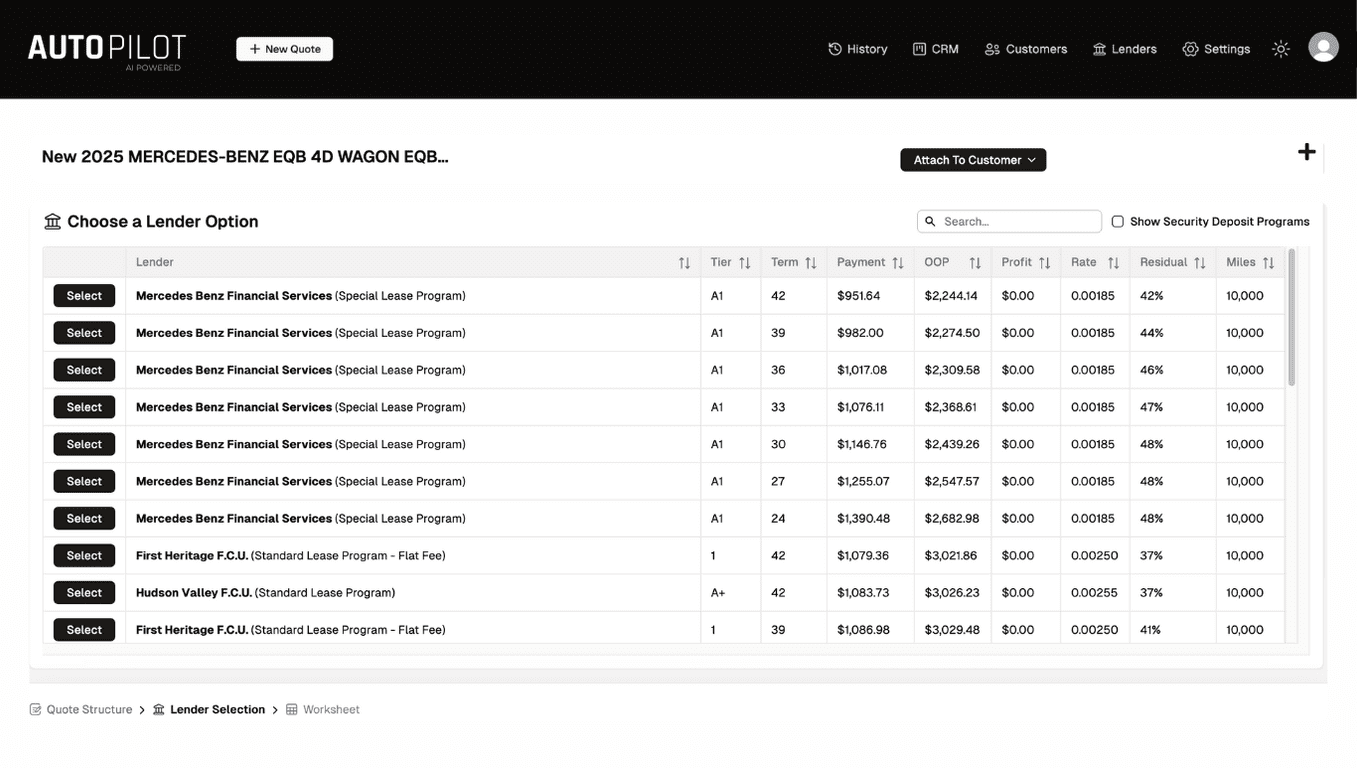
Task: Sort by Rate column arrows
Action: pyautogui.click(x=1113, y=263)
